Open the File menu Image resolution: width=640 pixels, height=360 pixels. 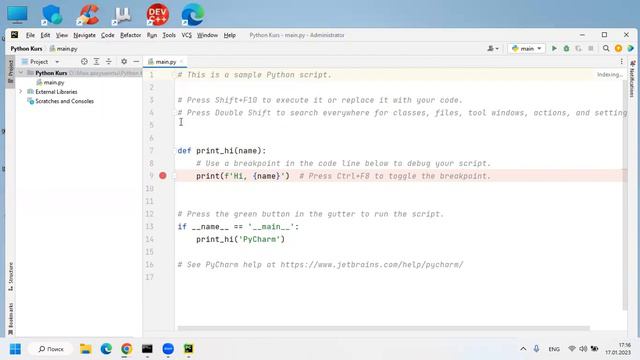tap(30, 35)
